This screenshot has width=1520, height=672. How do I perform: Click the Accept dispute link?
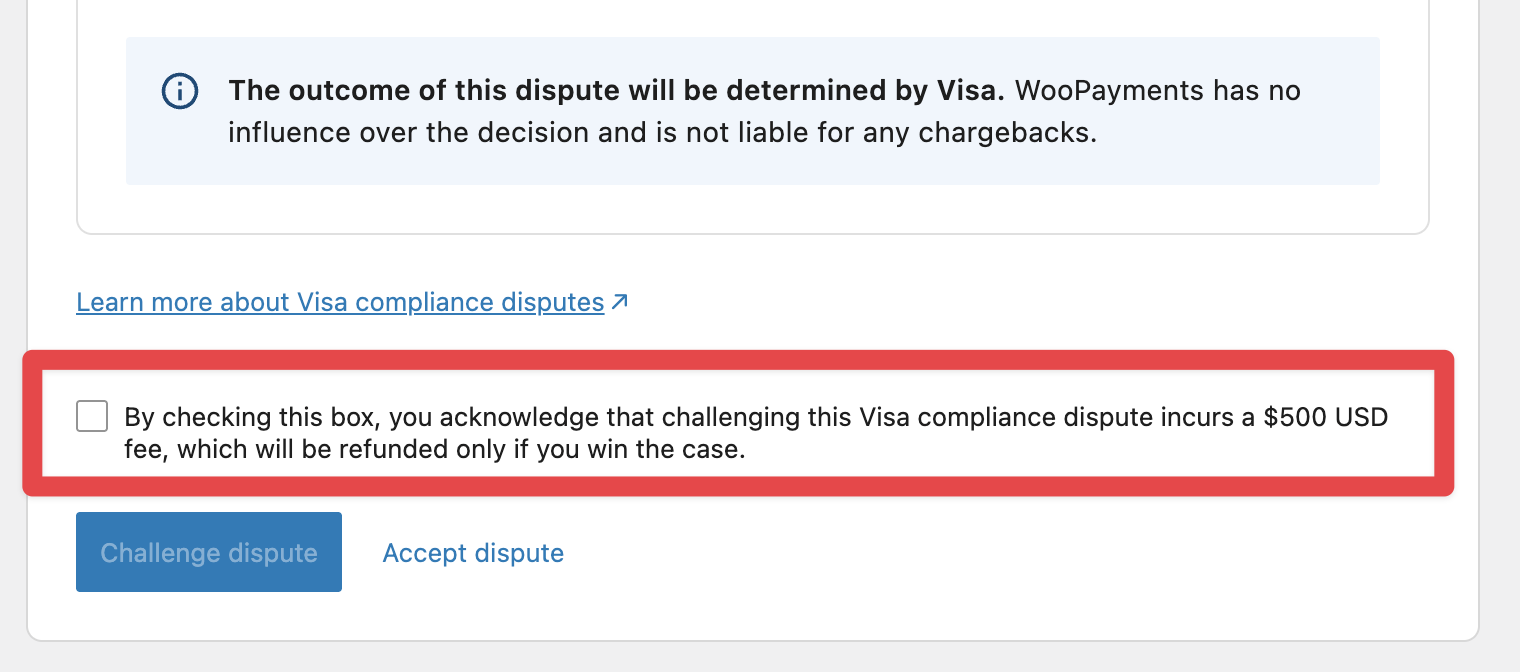click(473, 553)
